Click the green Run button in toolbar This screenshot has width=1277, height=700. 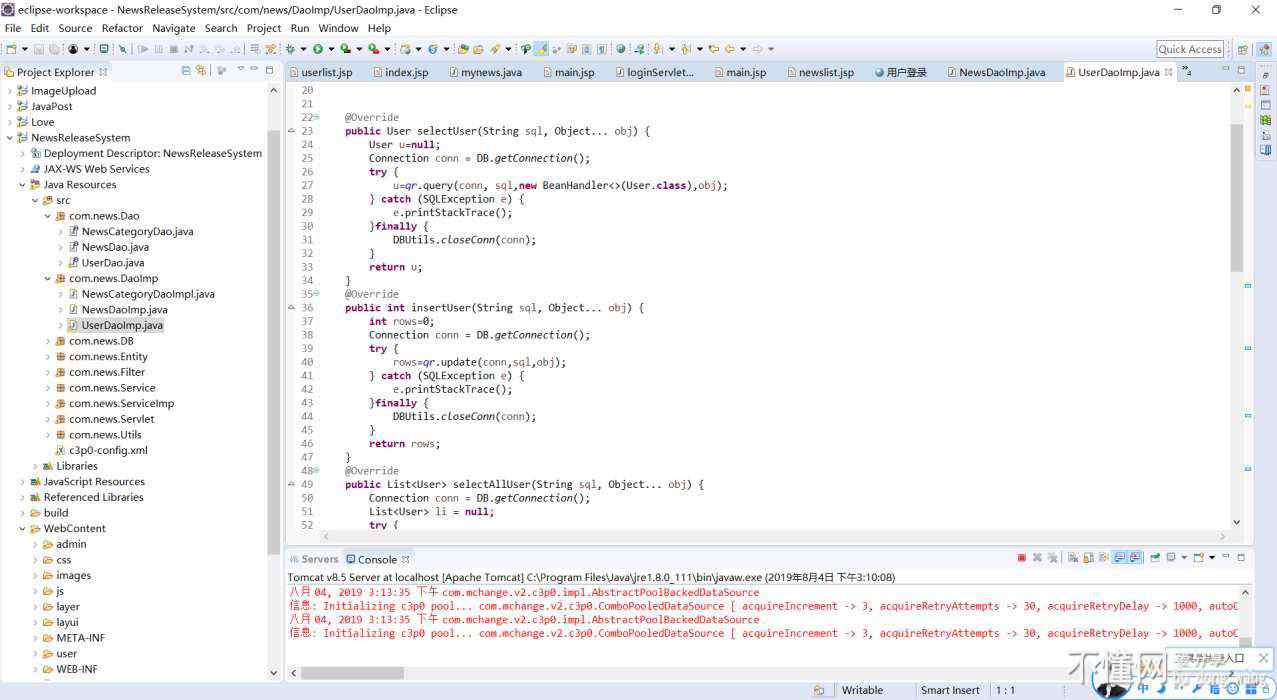318,49
